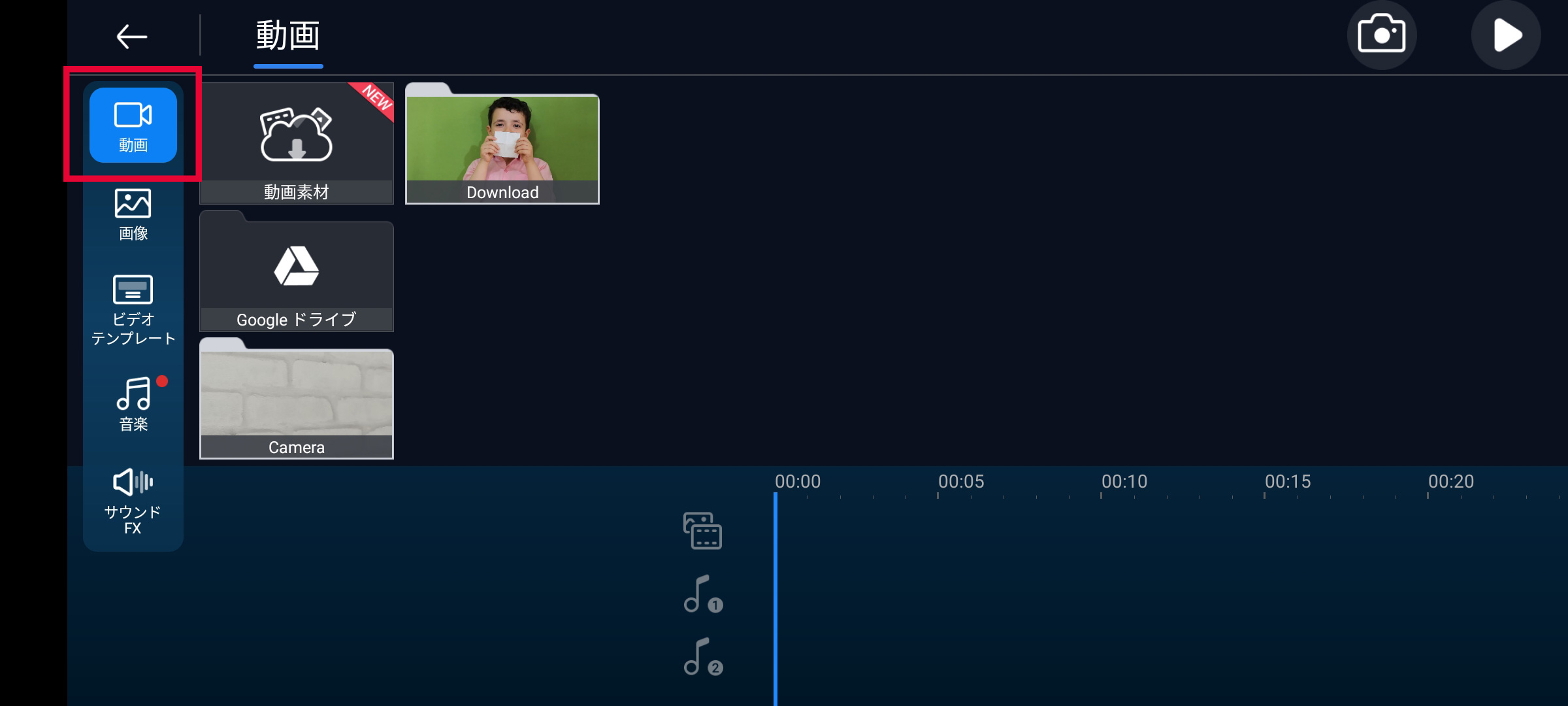Click the 00:05 timeline marker
This screenshot has width=1568, height=706.
point(960,482)
